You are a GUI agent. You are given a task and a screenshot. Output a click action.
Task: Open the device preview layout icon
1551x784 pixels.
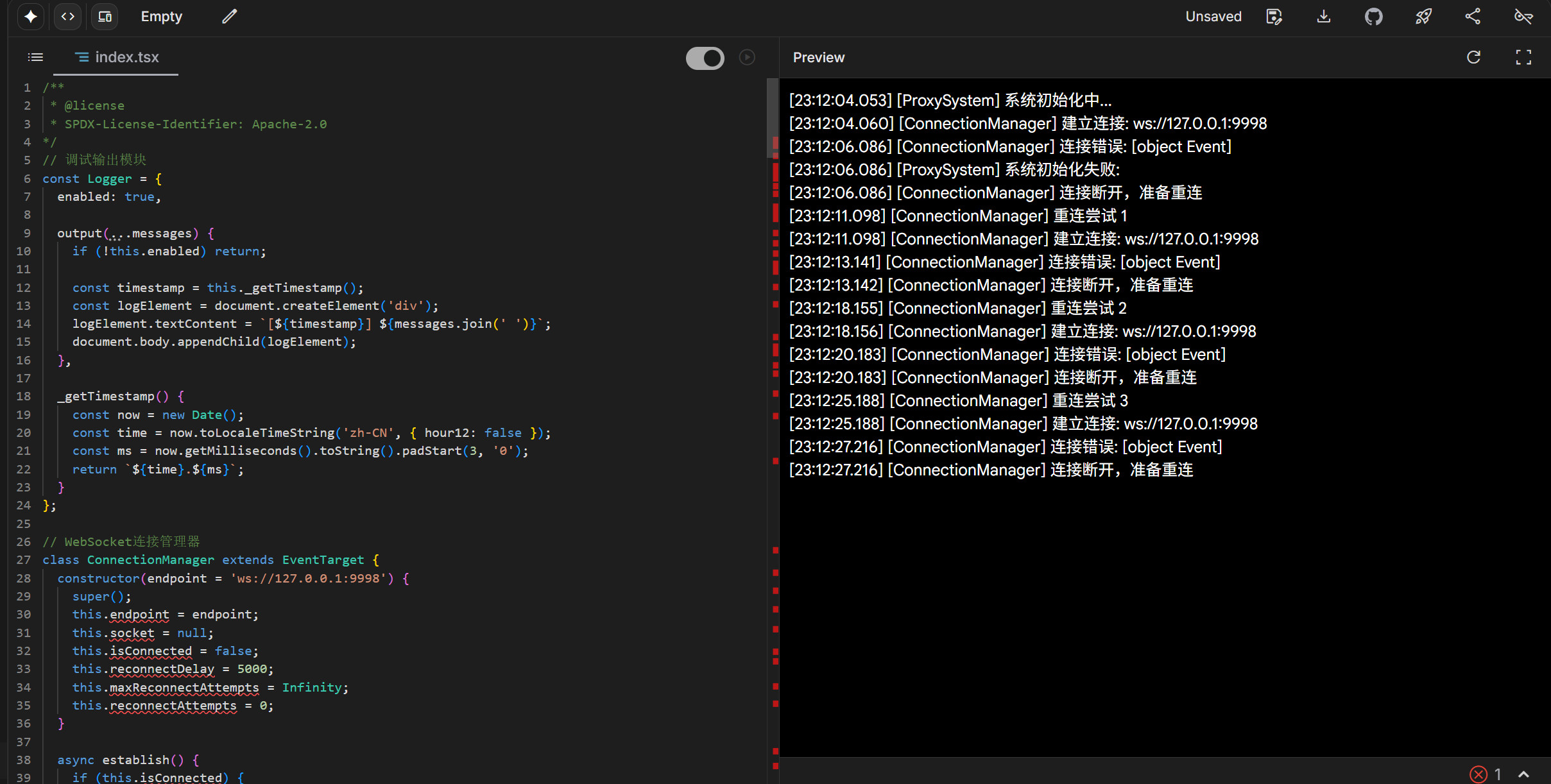[x=105, y=17]
